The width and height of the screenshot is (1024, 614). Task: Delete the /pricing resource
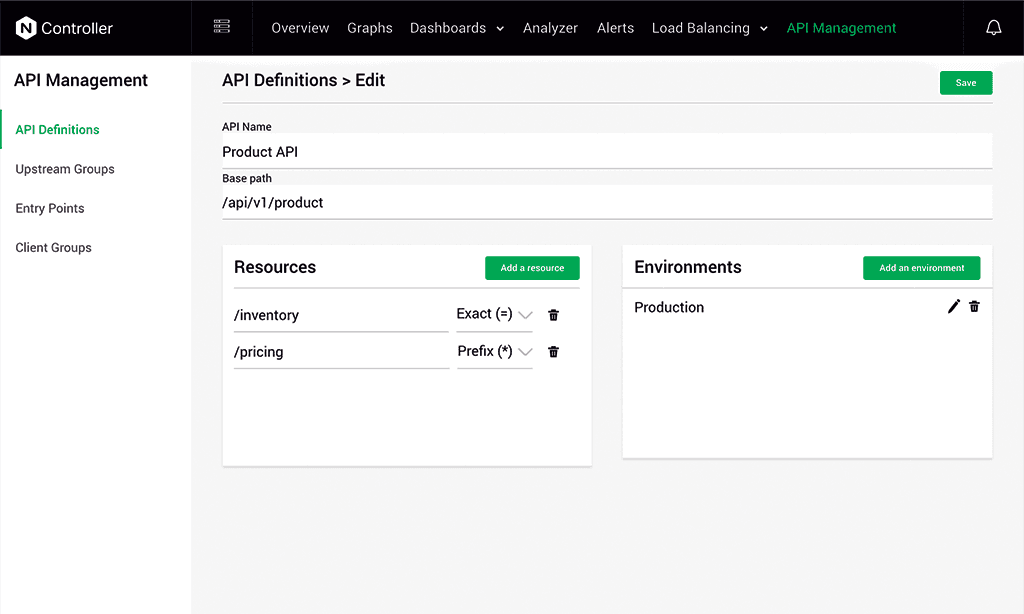pyautogui.click(x=554, y=352)
